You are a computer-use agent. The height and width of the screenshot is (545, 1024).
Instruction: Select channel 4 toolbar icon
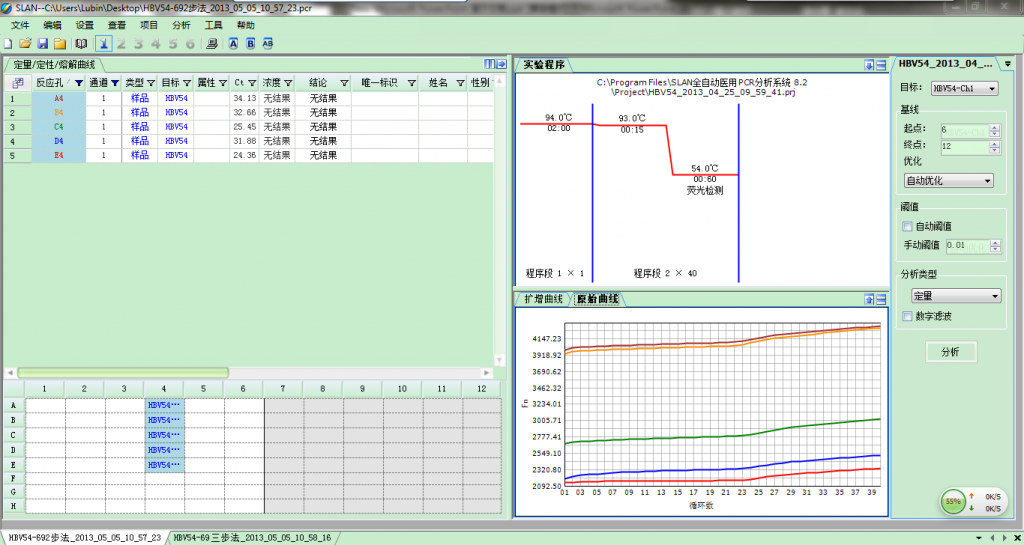tap(155, 44)
